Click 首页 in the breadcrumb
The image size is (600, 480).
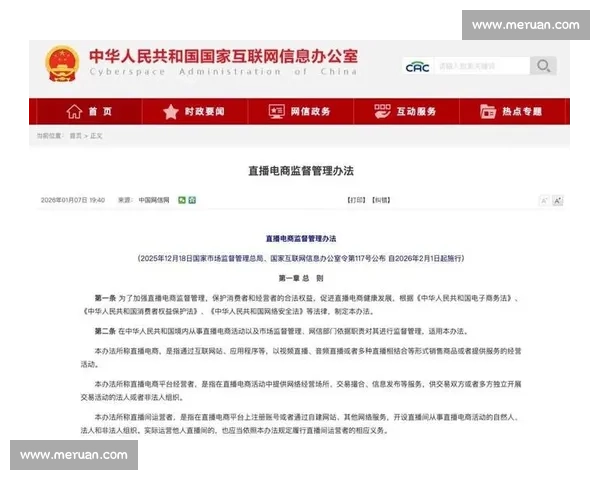coord(75,136)
